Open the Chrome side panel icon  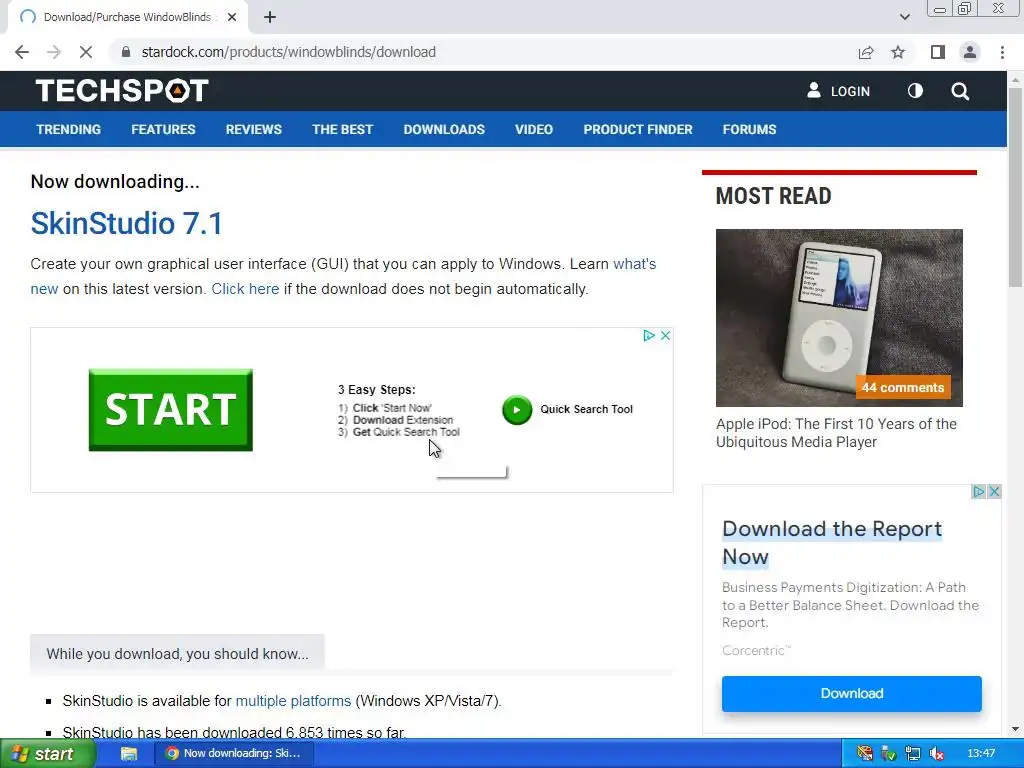click(938, 52)
